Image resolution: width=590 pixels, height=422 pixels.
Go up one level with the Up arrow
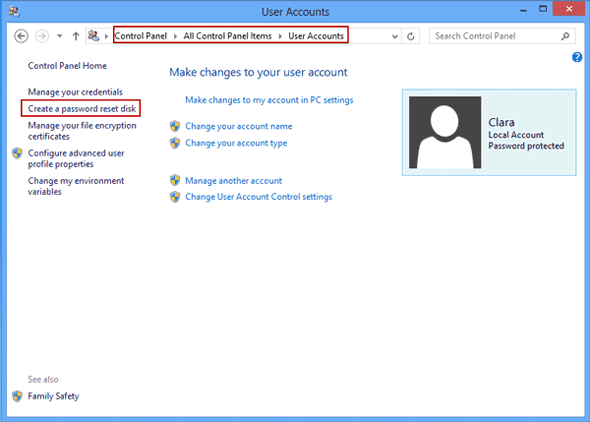76,36
